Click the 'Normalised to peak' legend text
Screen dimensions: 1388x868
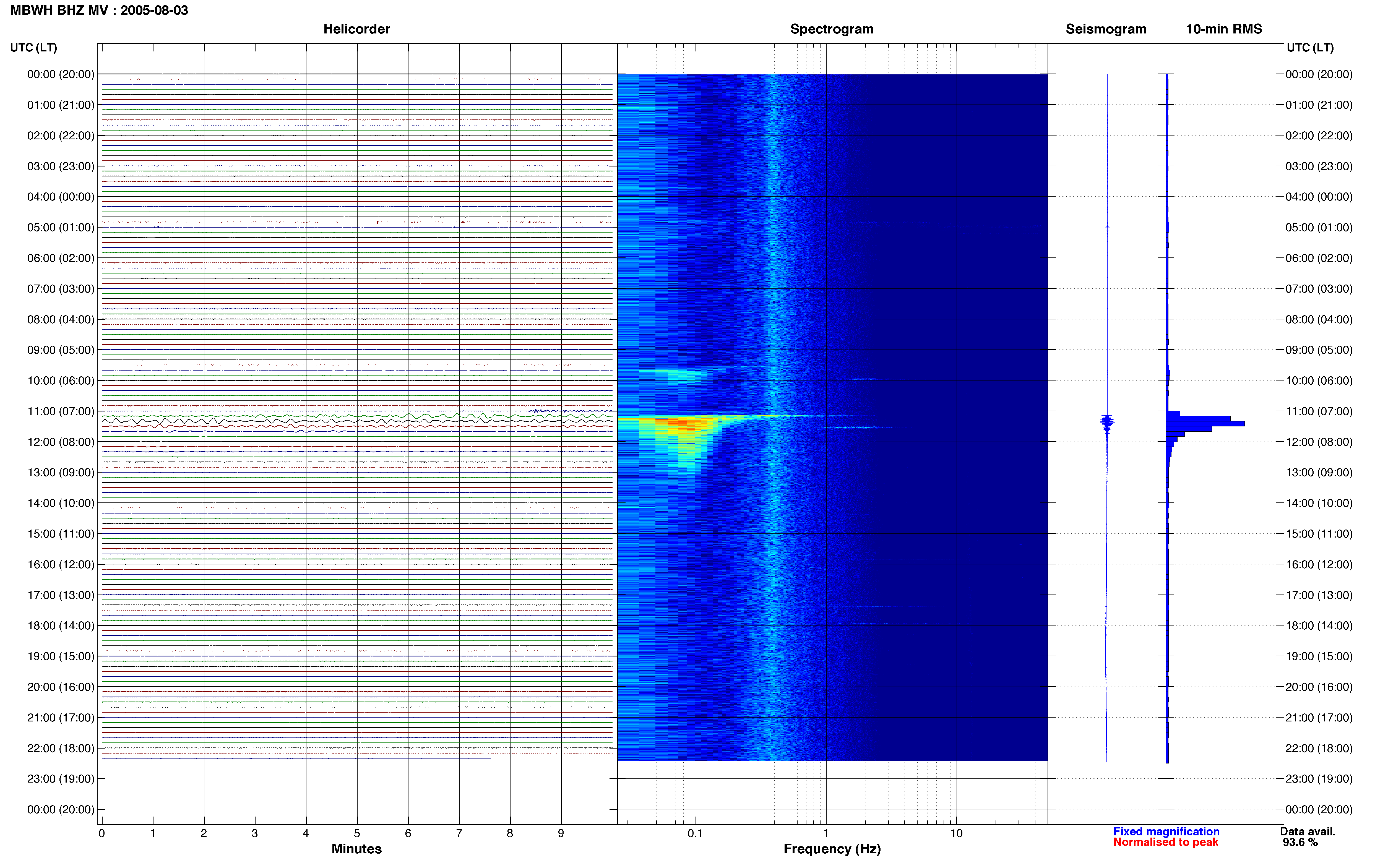coord(1166,843)
